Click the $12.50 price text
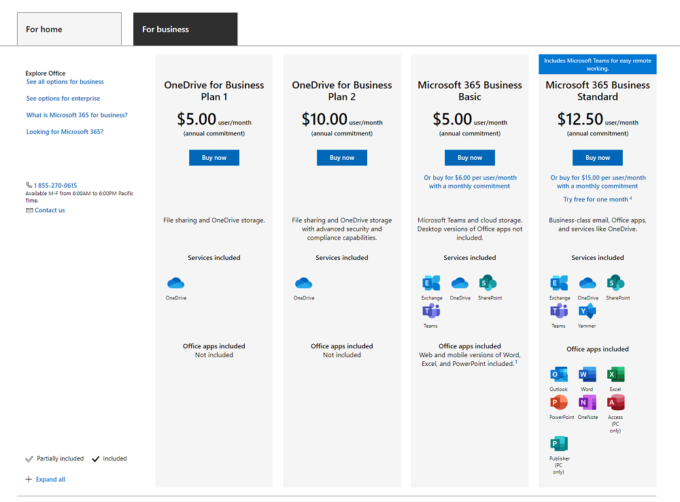This screenshot has height=502, width=680. [580, 119]
